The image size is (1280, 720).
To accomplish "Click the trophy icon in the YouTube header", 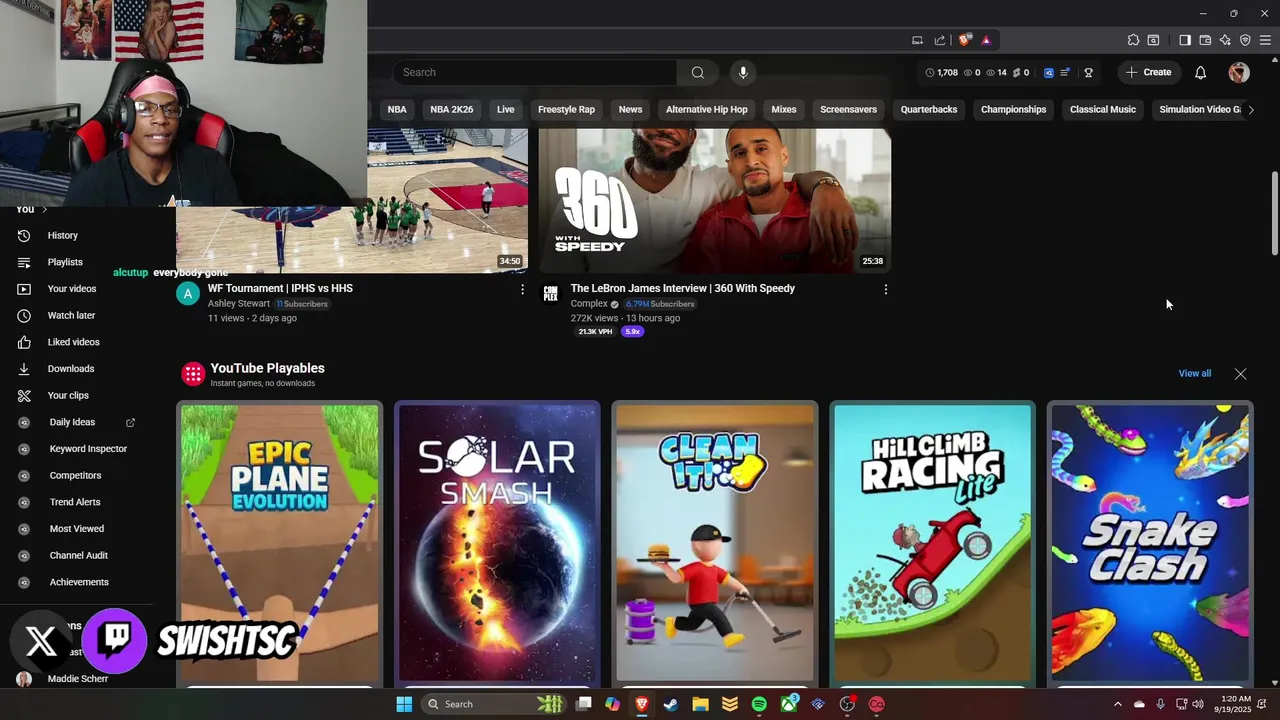I will point(1088,72).
